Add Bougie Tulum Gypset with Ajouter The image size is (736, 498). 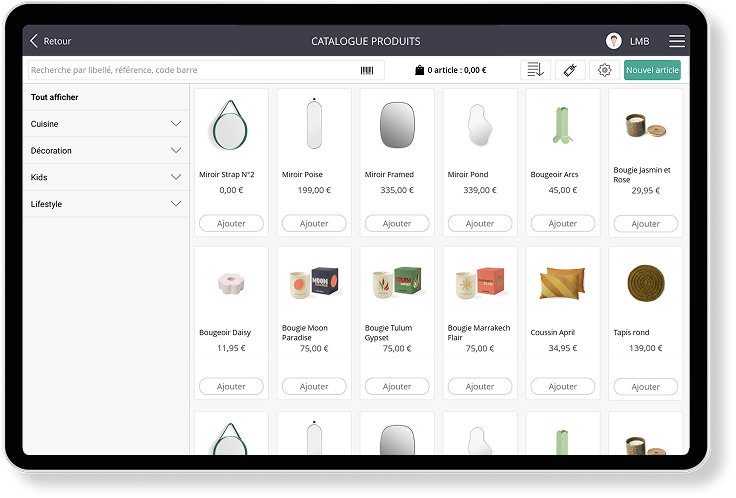pyautogui.click(x=397, y=386)
